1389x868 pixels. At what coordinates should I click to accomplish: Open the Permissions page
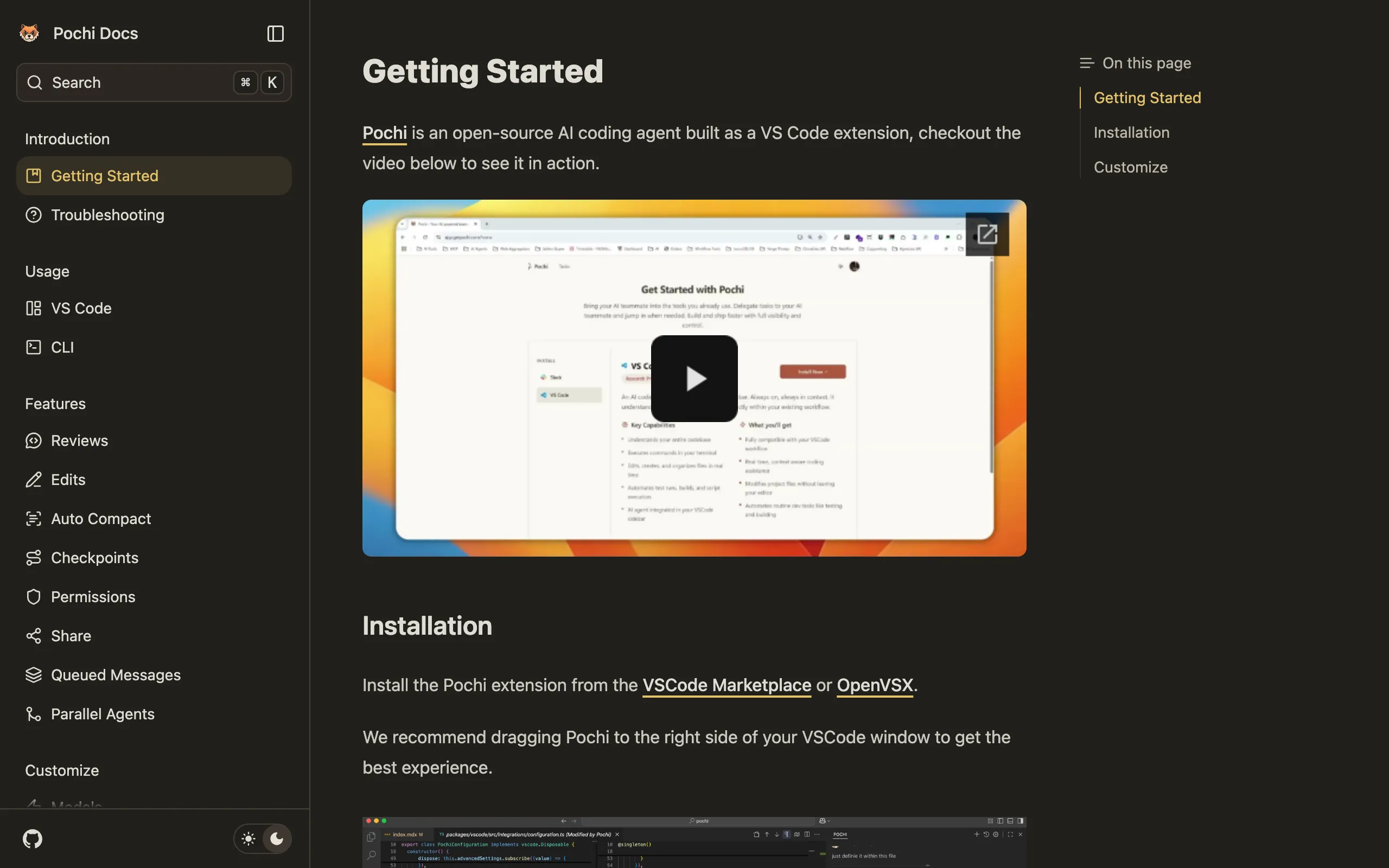(x=154, y=597)
